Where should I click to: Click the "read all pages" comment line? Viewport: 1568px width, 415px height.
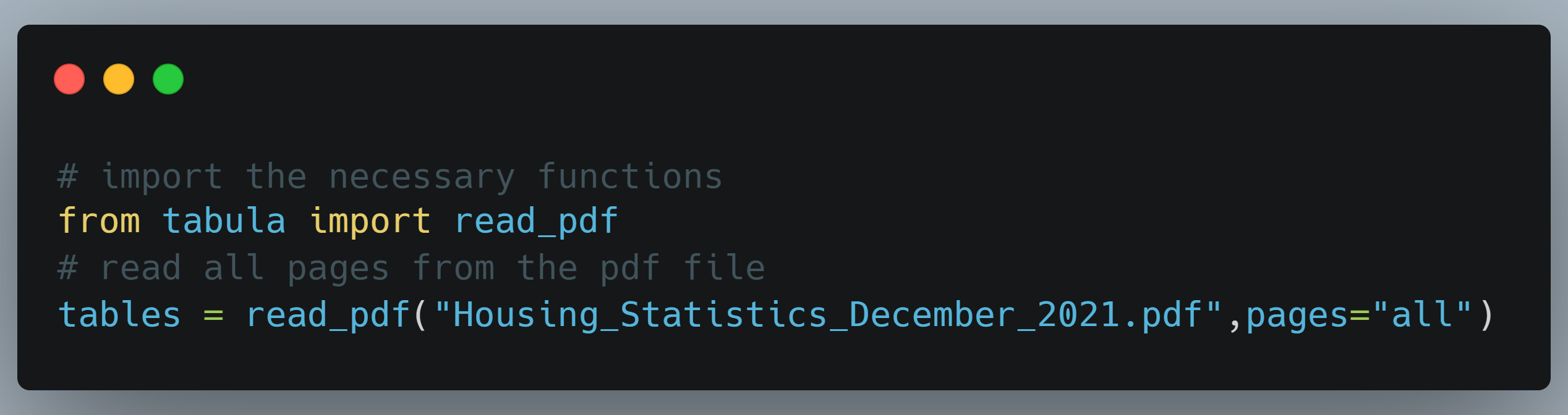coord(411,268)
